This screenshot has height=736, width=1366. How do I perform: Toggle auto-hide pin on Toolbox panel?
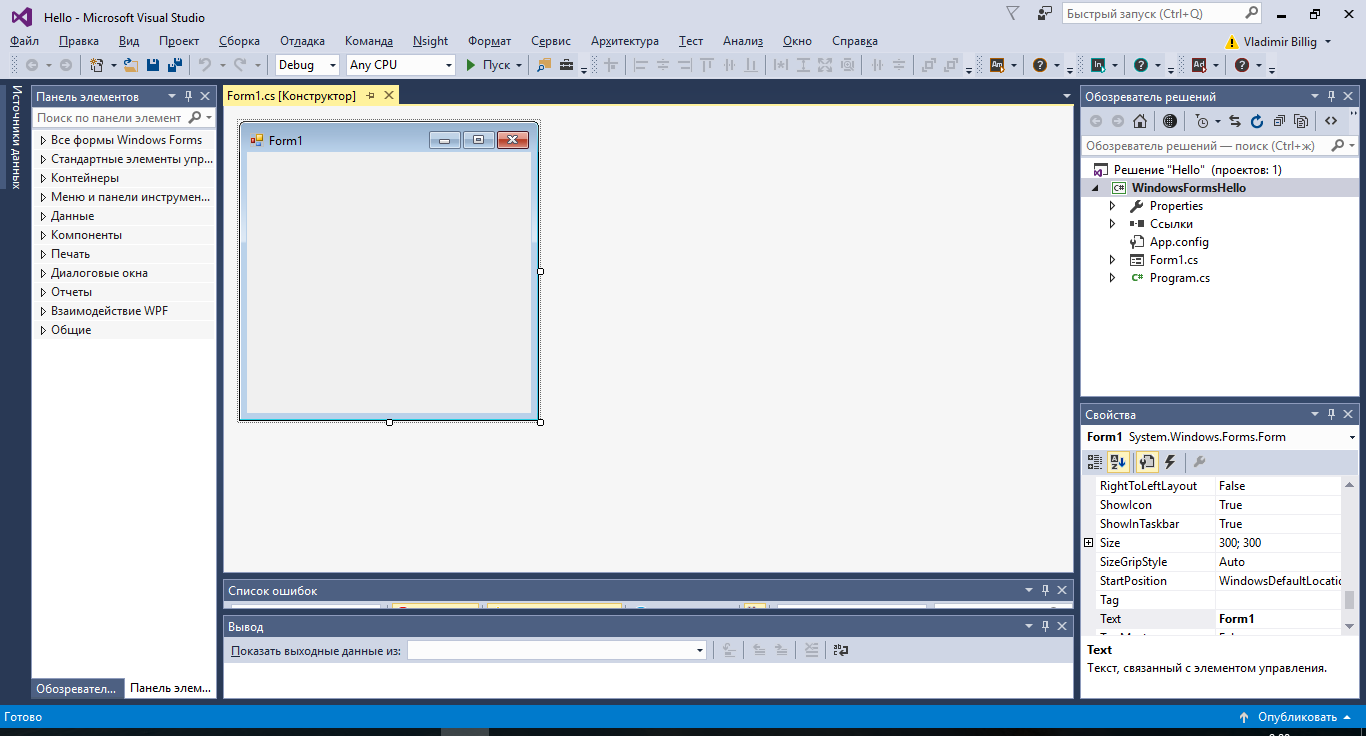click(188, 96)
